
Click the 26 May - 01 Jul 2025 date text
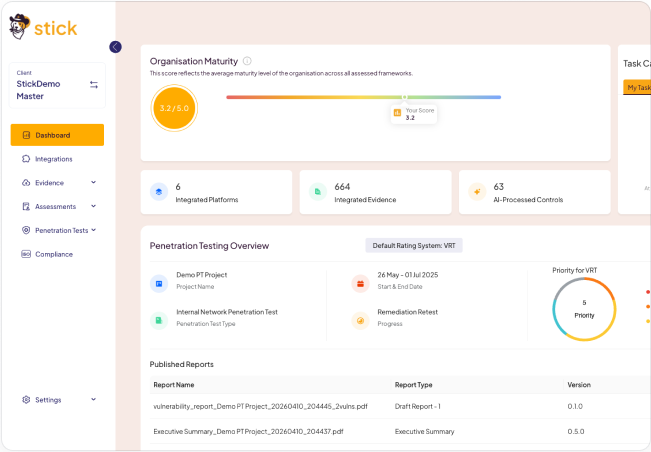coord(408,275)
